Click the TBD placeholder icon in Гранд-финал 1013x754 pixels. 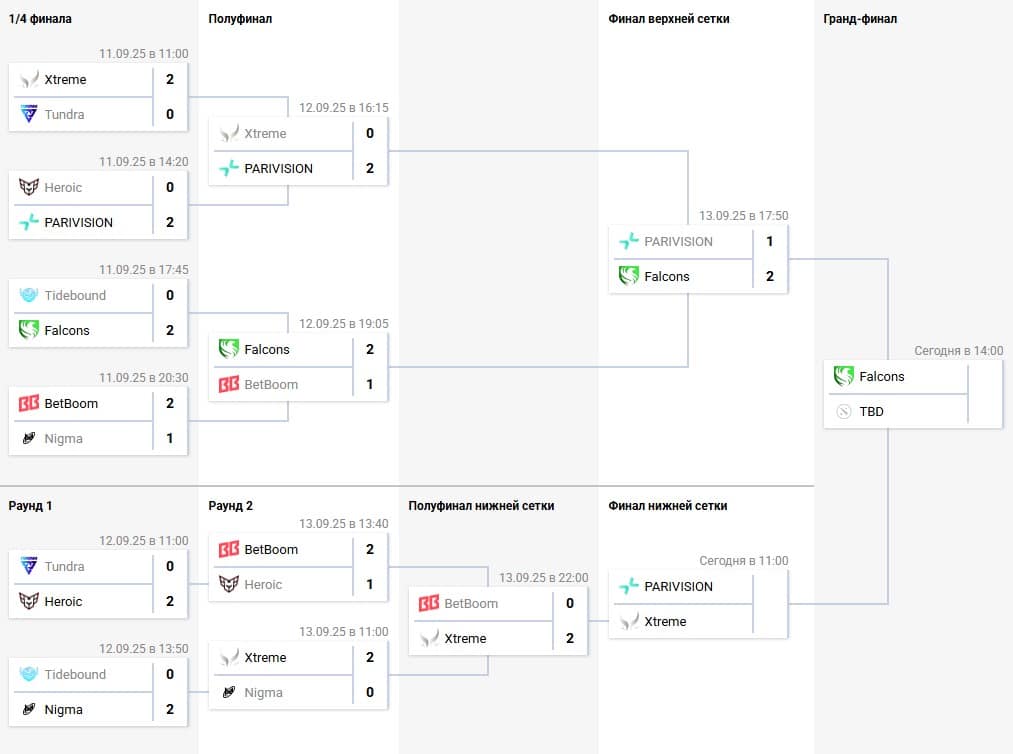(x=843, y=412)
